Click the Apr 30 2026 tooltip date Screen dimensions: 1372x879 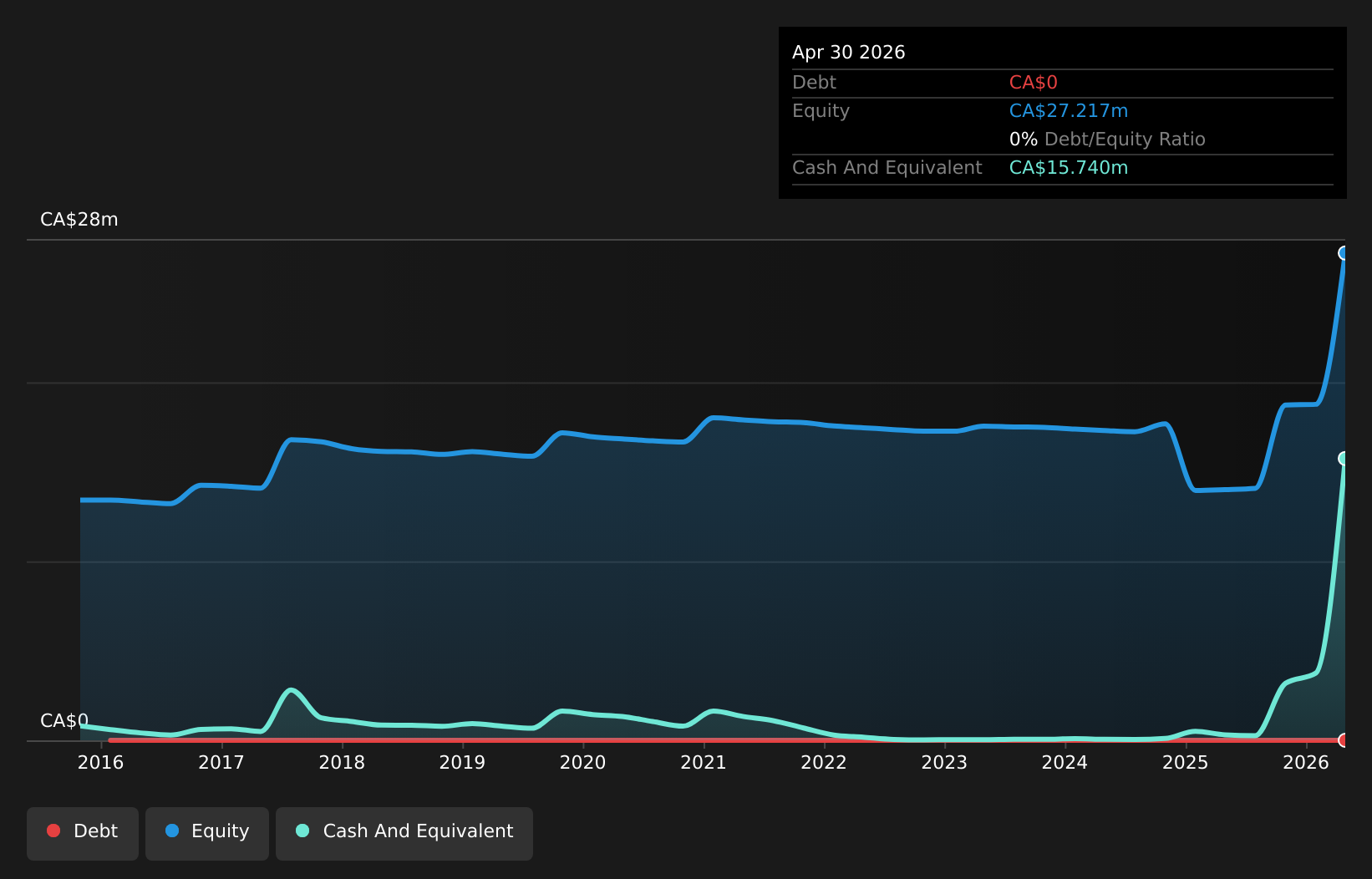click(849, 53)
